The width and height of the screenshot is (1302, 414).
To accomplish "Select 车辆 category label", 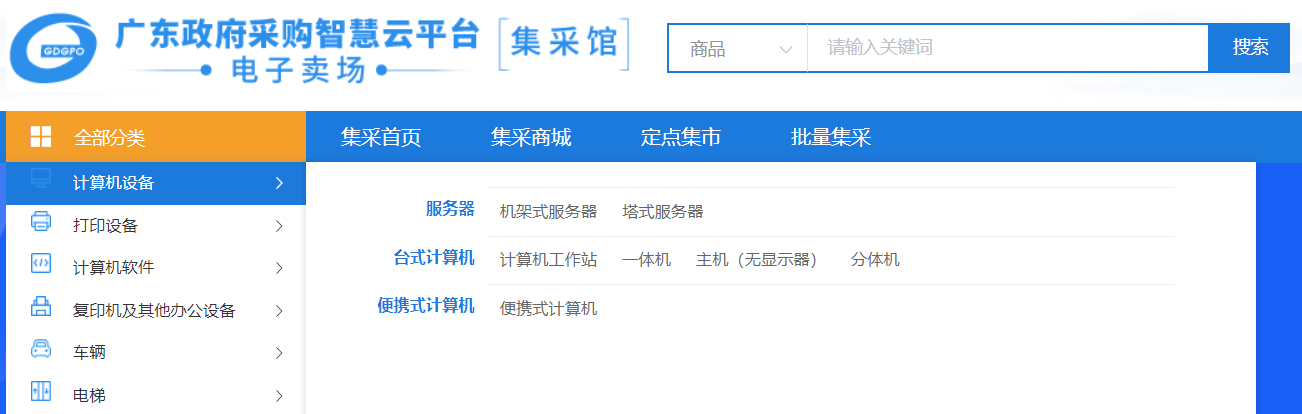I will (89, 353).
